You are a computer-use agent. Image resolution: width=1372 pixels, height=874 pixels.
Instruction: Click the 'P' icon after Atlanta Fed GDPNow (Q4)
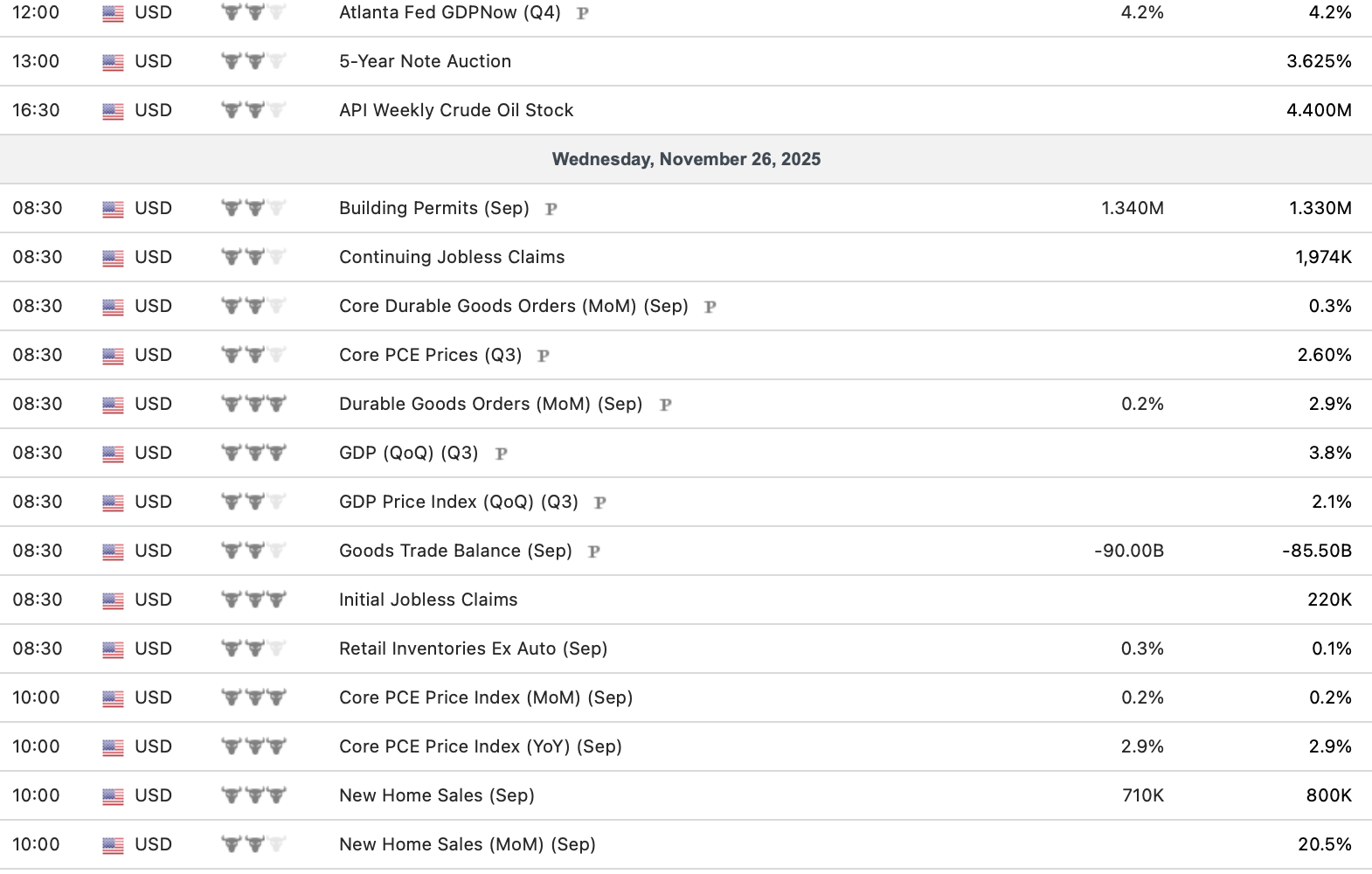pos(583,13)
